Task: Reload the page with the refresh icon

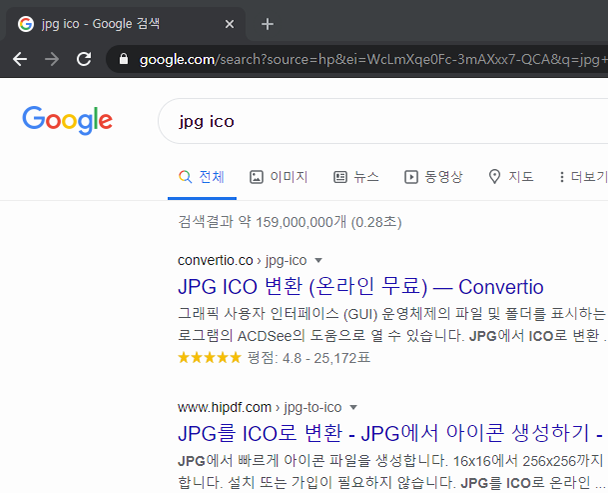Action: (x=84, y=59)
